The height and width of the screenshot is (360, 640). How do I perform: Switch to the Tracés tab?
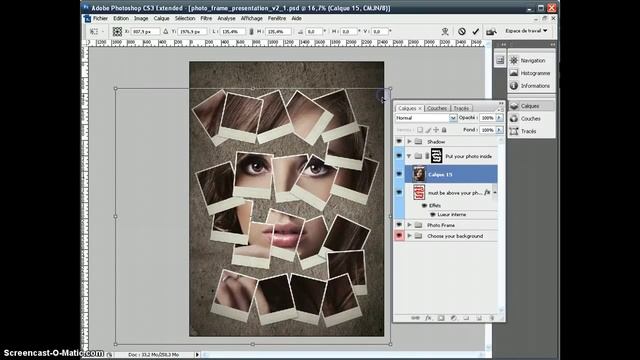461,108
